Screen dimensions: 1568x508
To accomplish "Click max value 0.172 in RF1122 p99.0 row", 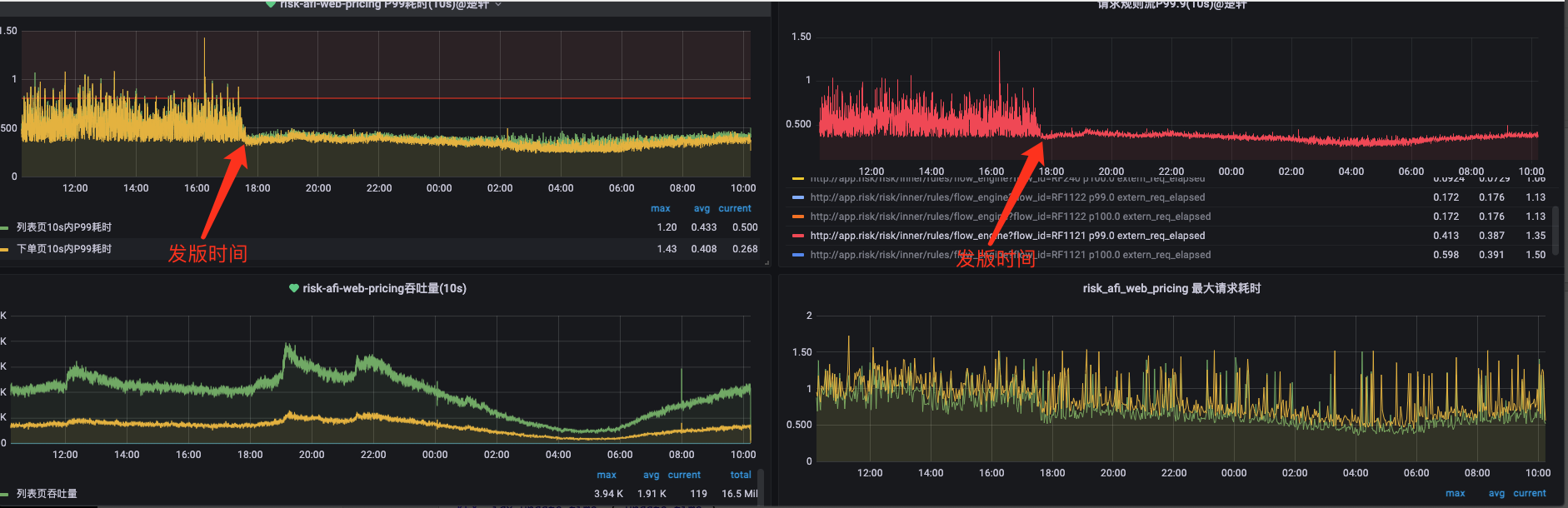I will click(x=1446, y=197).
